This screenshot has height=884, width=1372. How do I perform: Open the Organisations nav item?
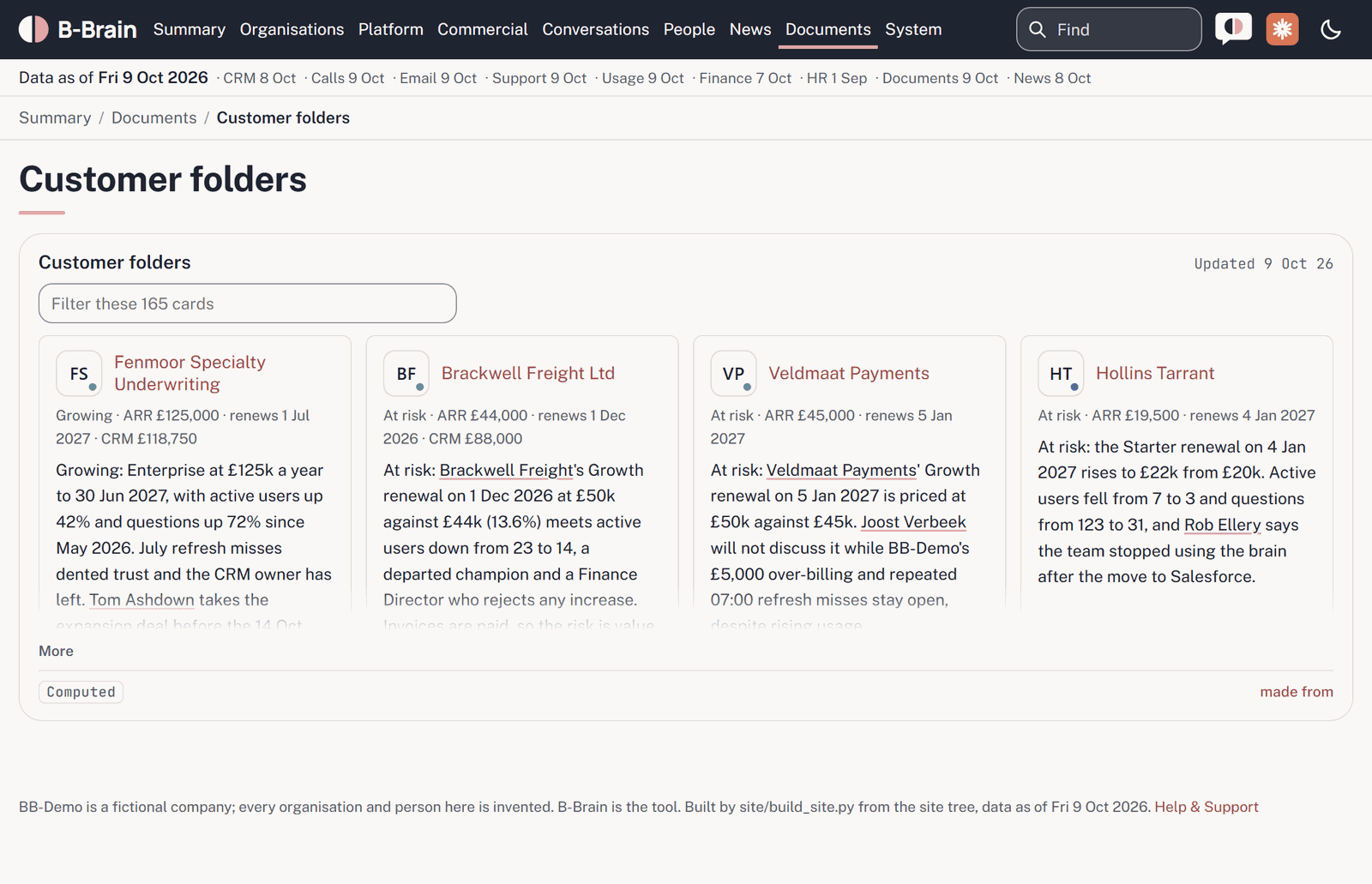[x=292, y=29]
